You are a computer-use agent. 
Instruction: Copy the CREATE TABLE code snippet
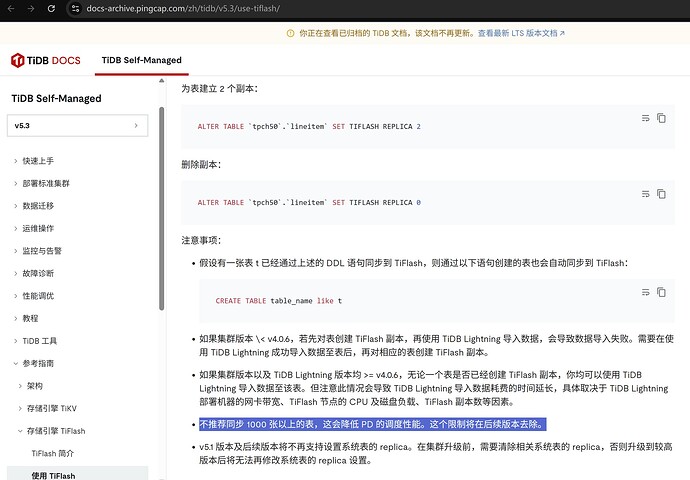coord(661,292)
